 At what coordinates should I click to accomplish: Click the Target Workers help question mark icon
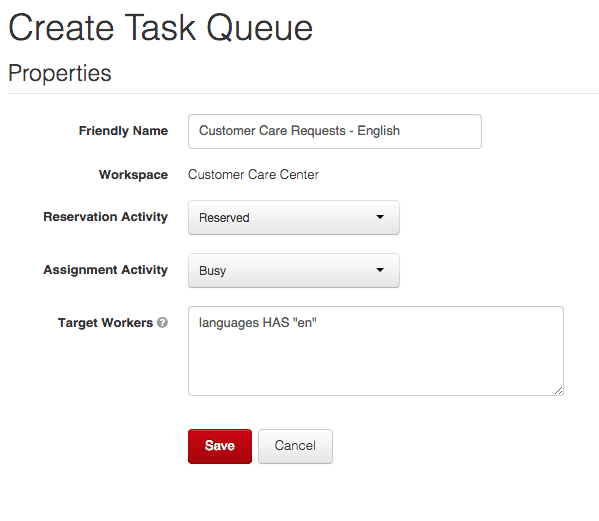tap(162, 323)
